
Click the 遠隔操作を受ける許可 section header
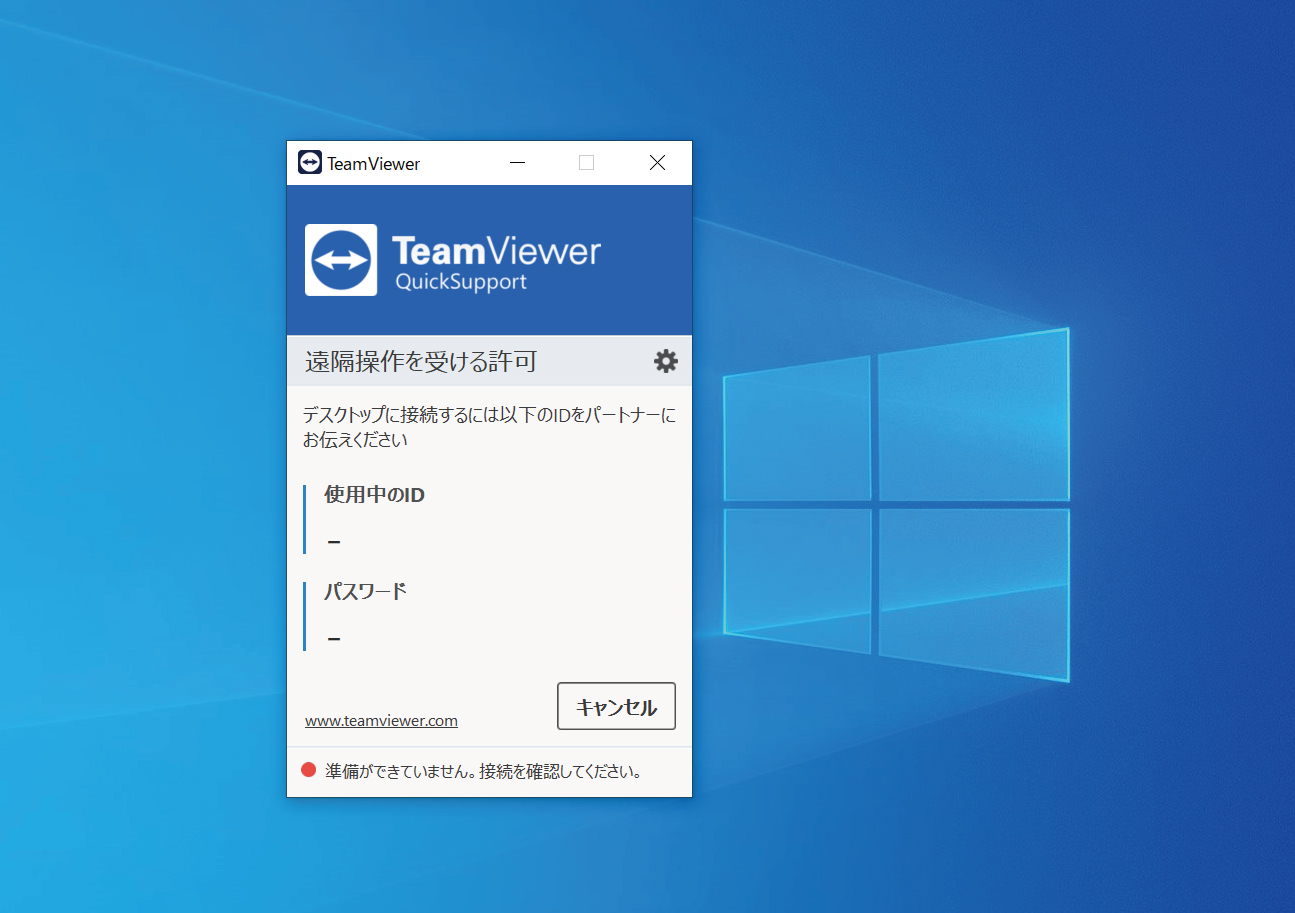420,361
